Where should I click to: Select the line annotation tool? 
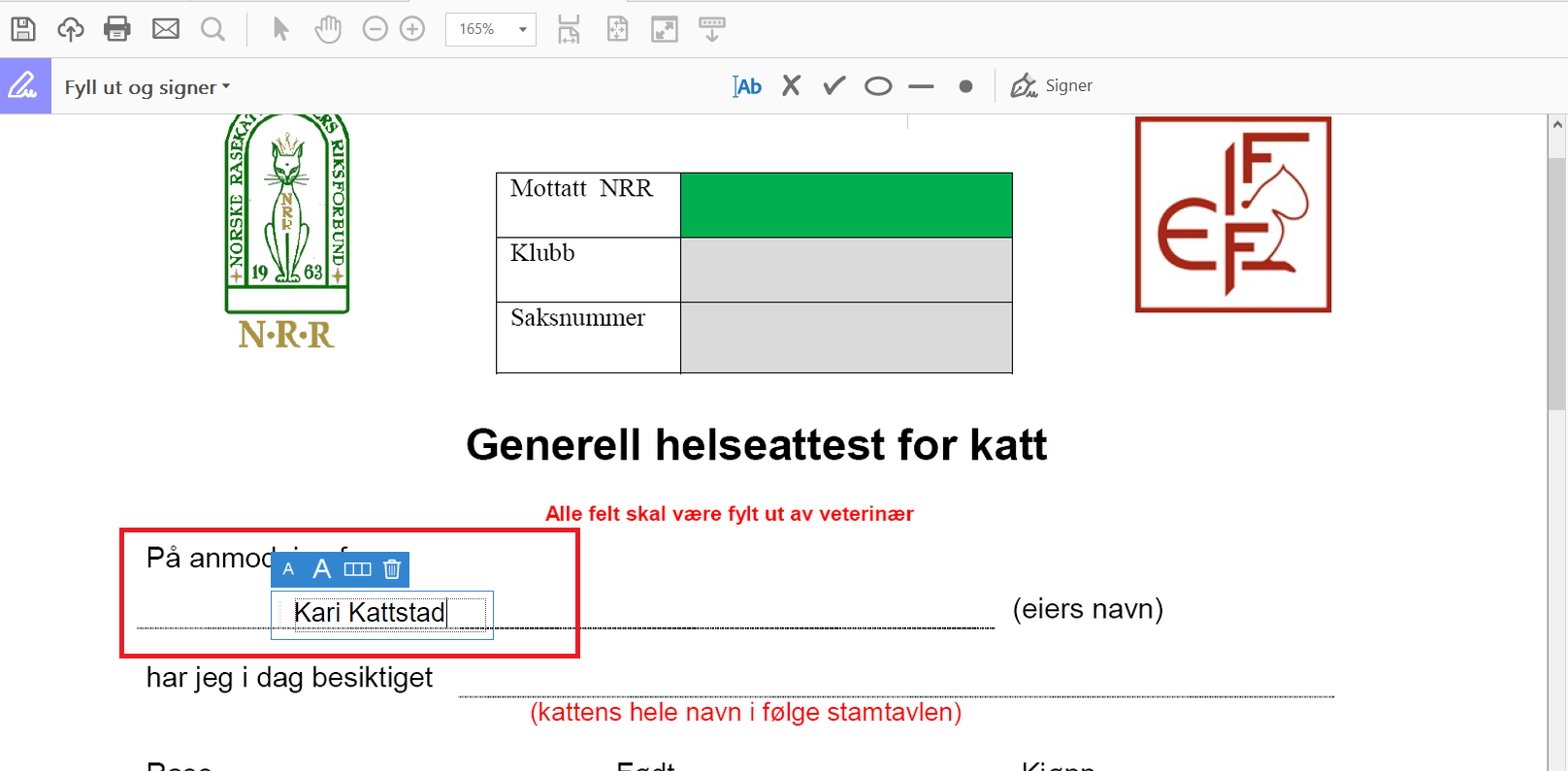[922, 86]
